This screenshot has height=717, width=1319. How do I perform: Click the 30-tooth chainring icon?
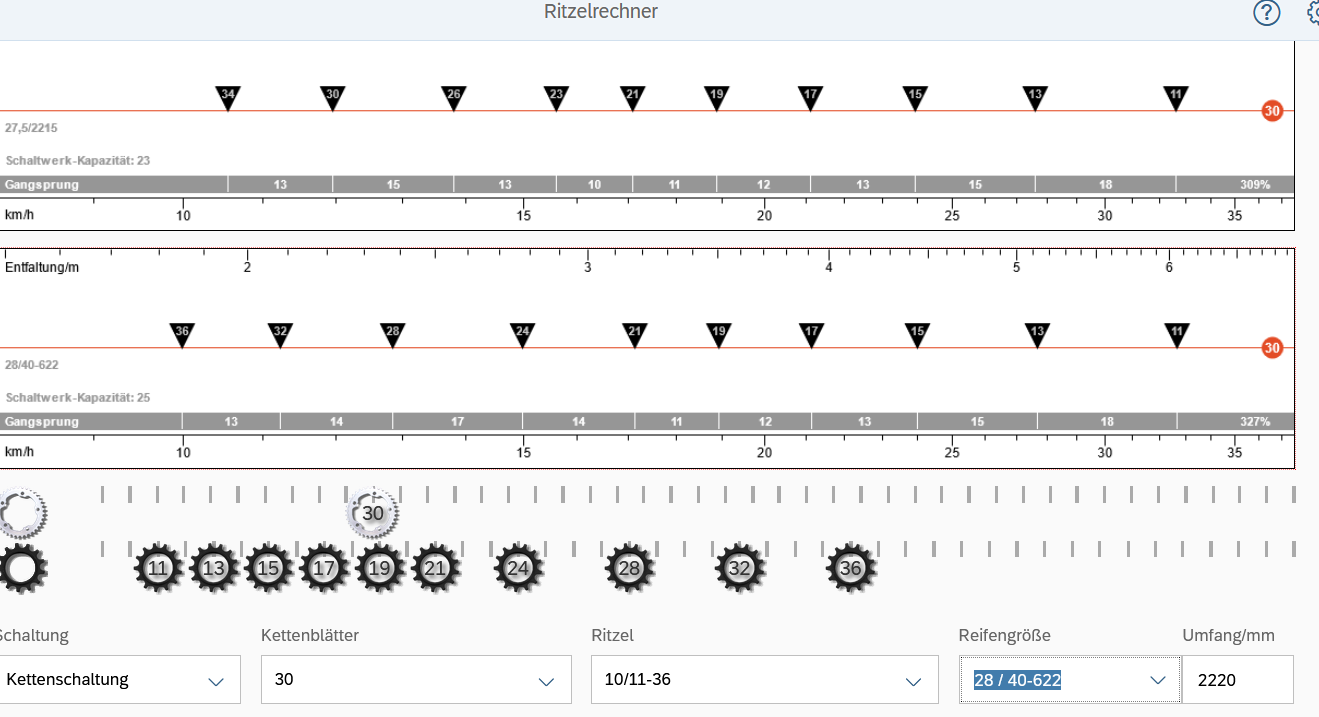pyautogui.click(x=372, y=513)
